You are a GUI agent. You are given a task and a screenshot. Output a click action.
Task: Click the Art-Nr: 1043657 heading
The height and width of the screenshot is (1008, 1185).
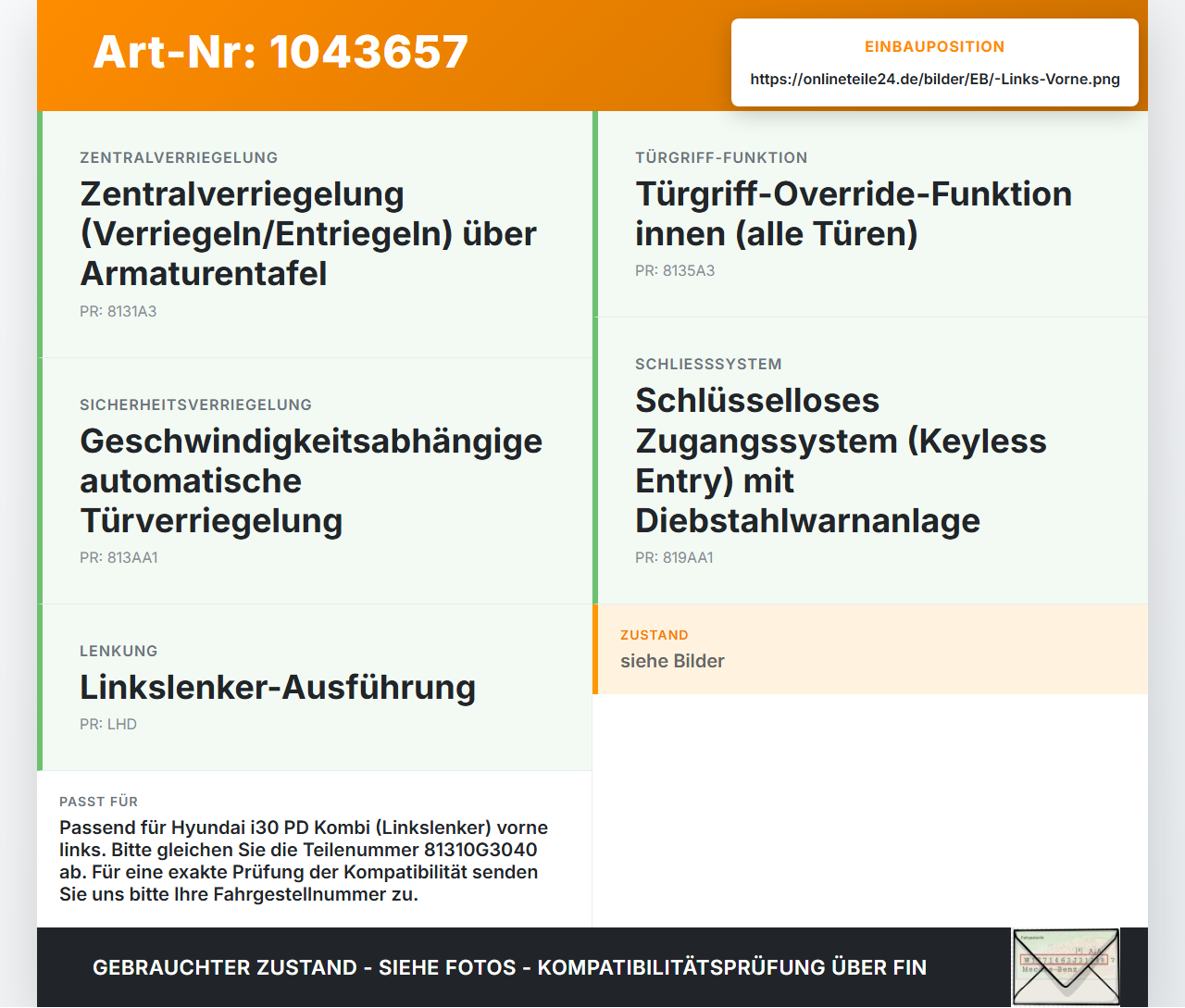point(281,52)
